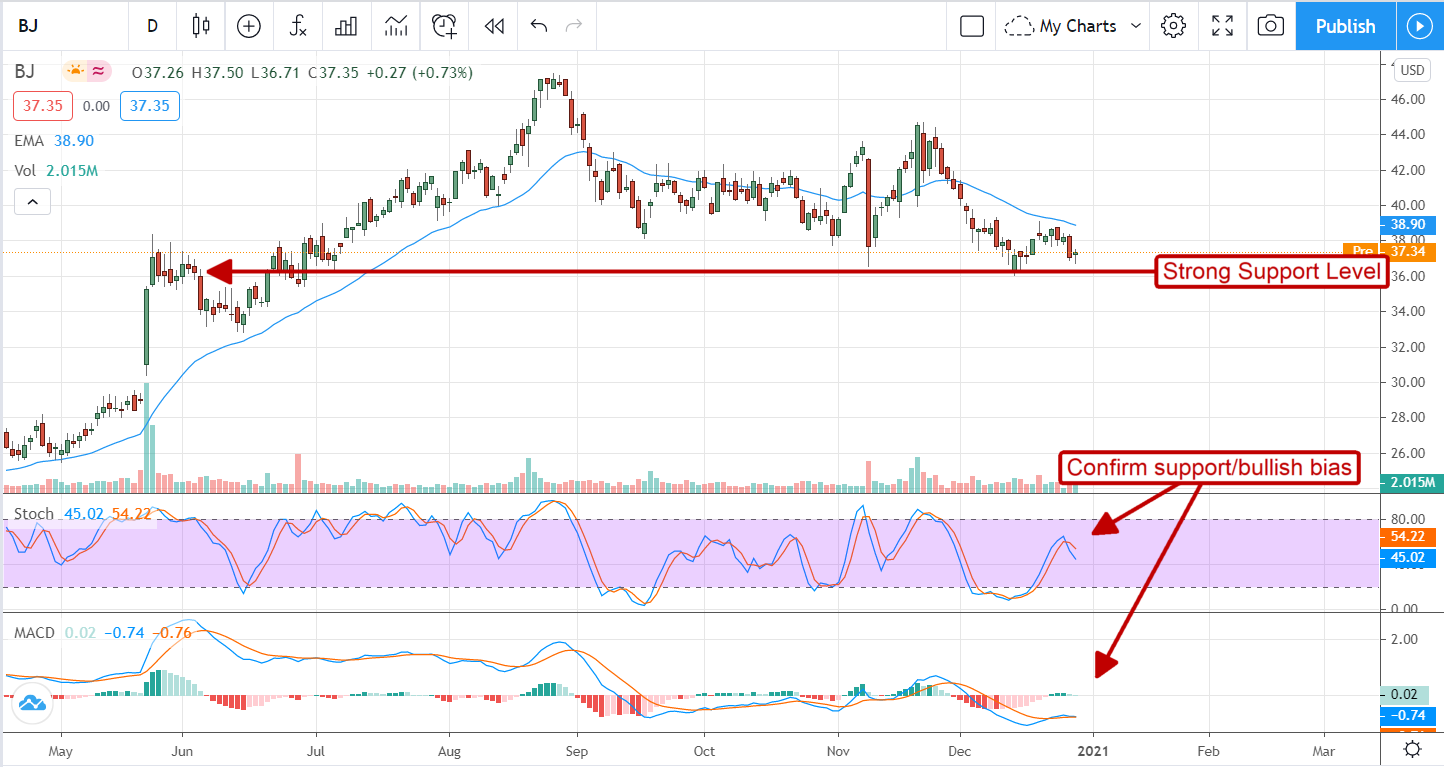Open the financials bar chart icon
The image size is (1444, 767).
(x=346, y=26)
